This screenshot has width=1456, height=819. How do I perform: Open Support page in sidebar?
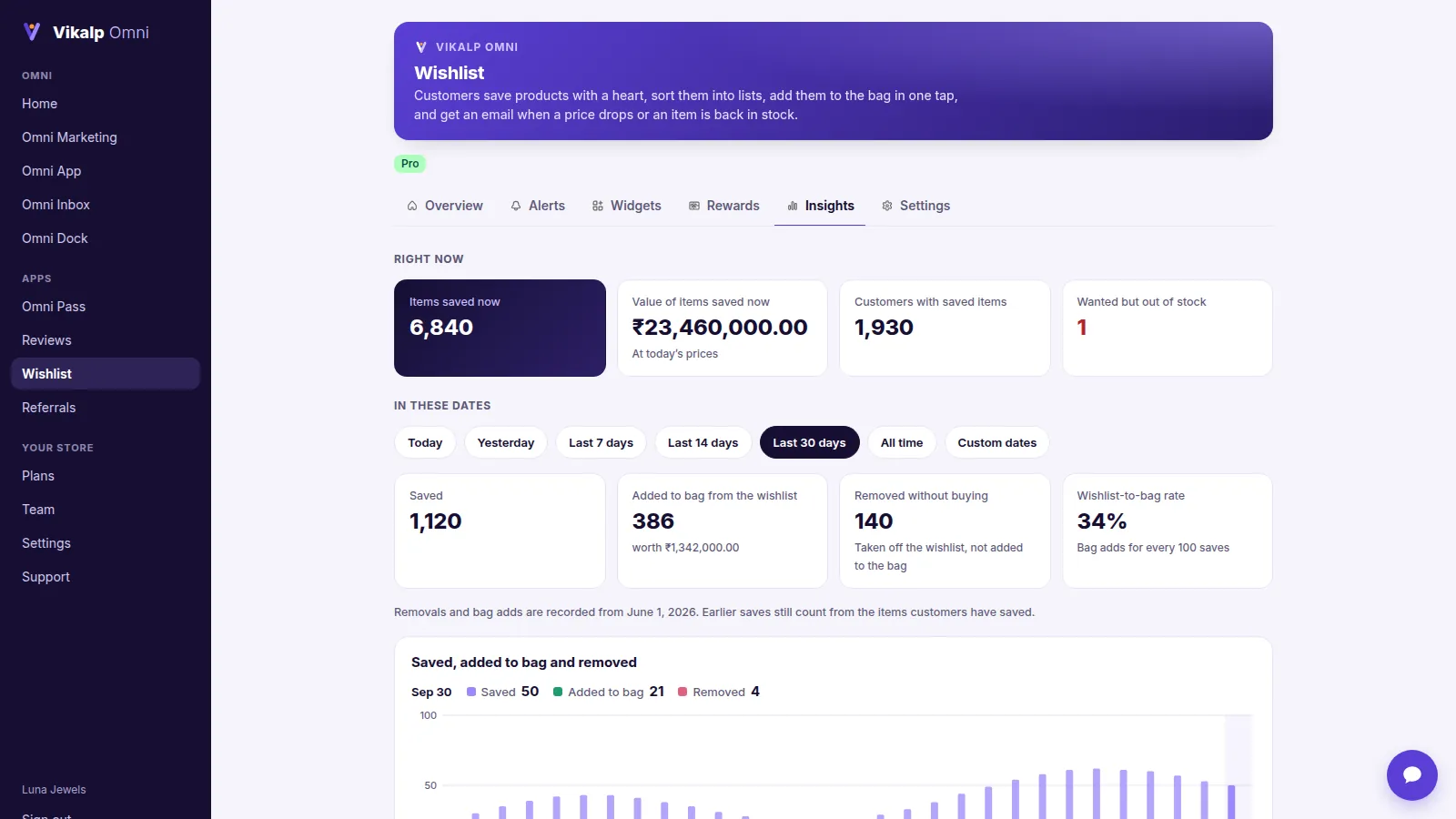tap(106, 577)
